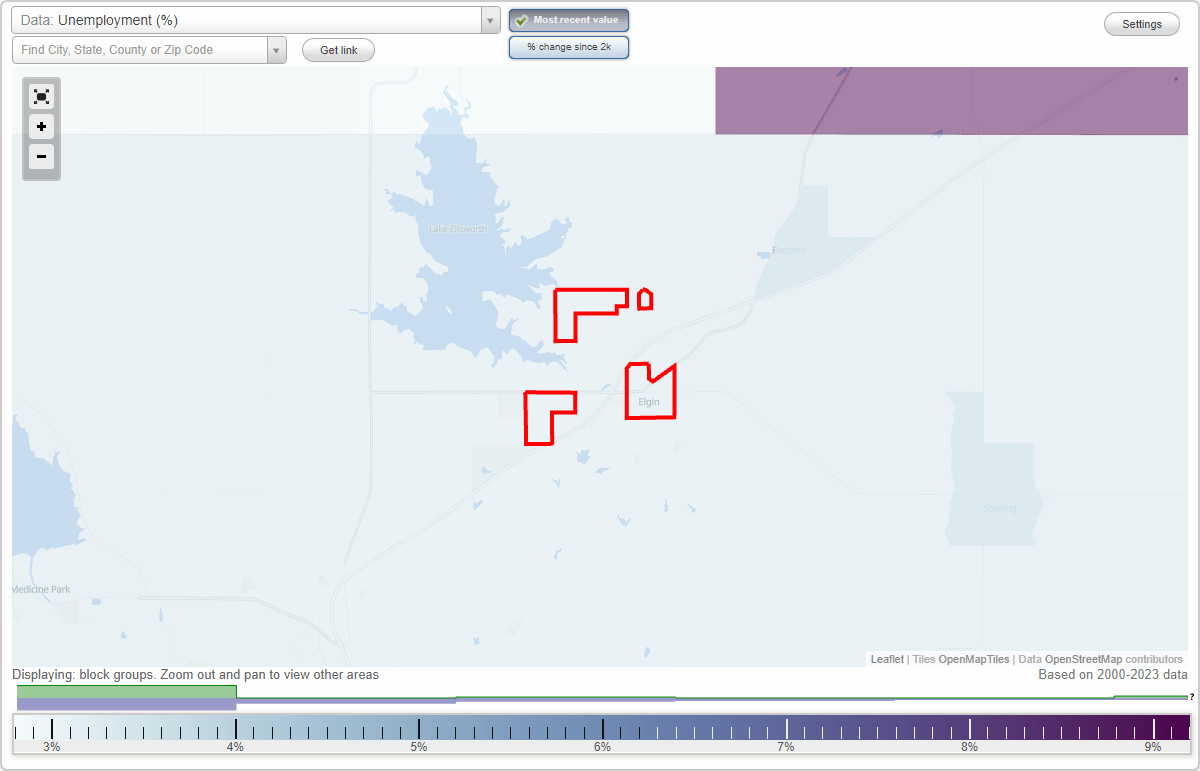The image size is (1200, 771).
Task: Click the green histogram bar above legend
Action: click(126, 691)
